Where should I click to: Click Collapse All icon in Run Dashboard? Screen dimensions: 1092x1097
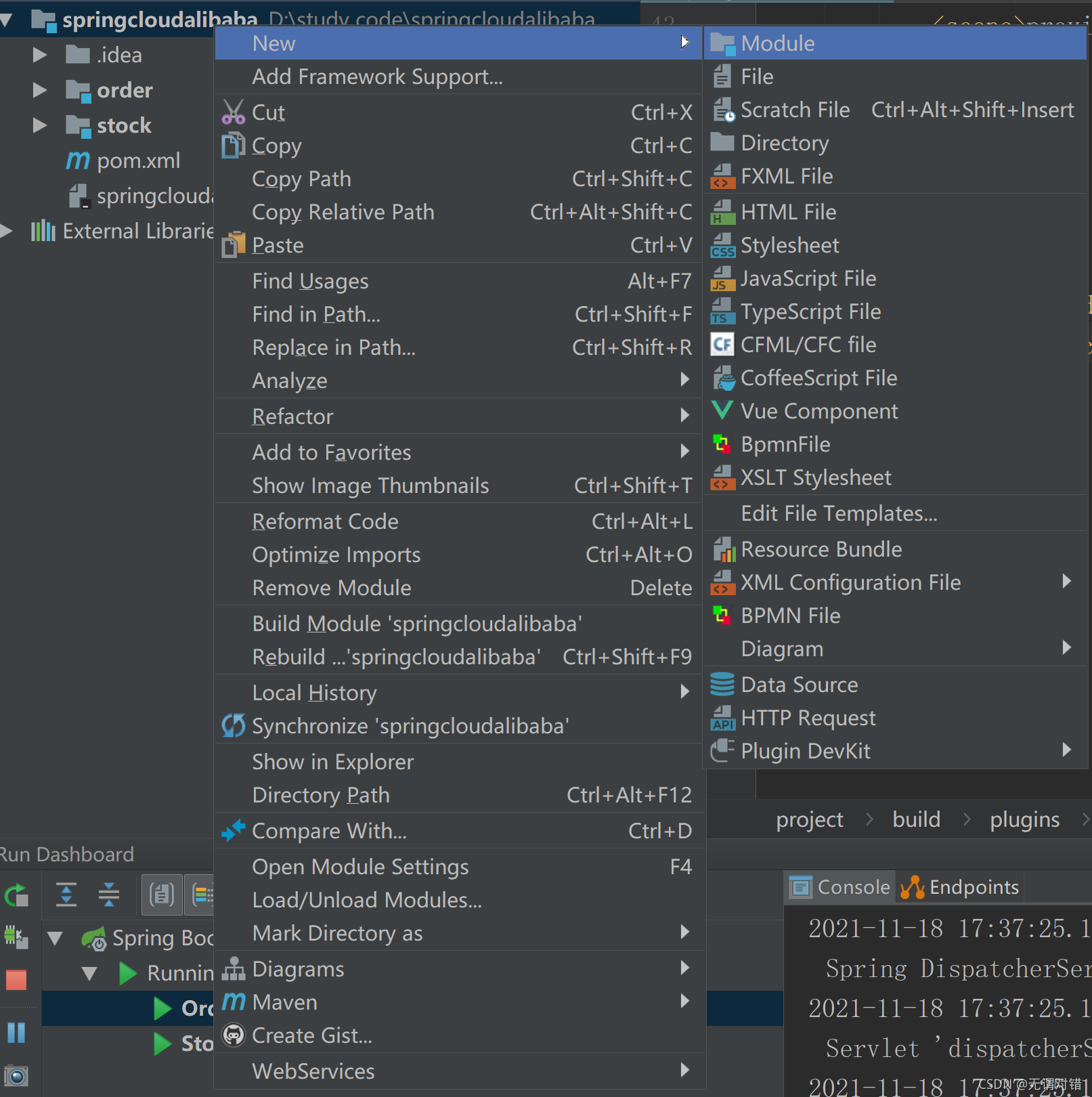click(x=108, y=895)
